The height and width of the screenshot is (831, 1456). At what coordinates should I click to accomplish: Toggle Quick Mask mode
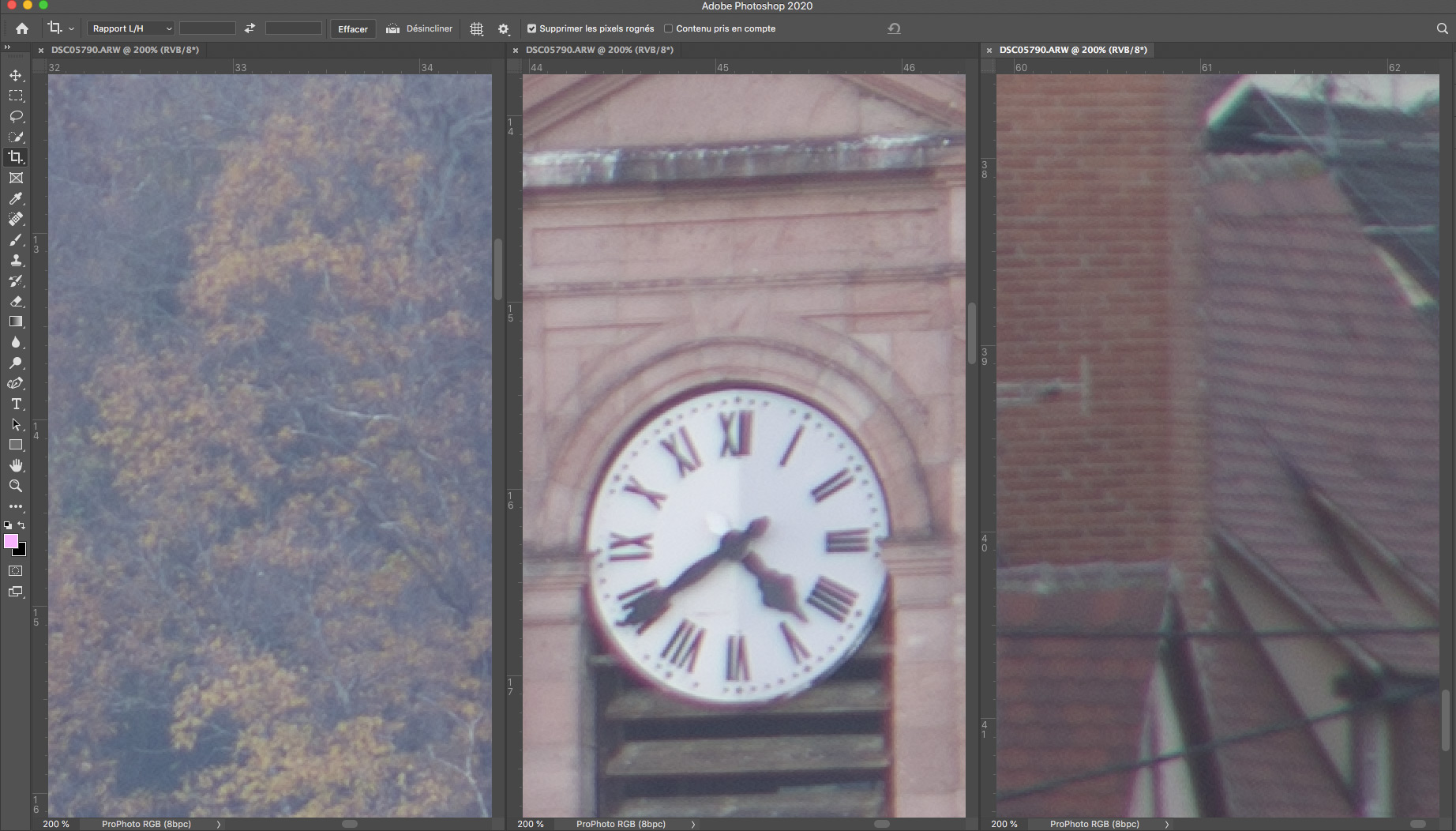16,570
